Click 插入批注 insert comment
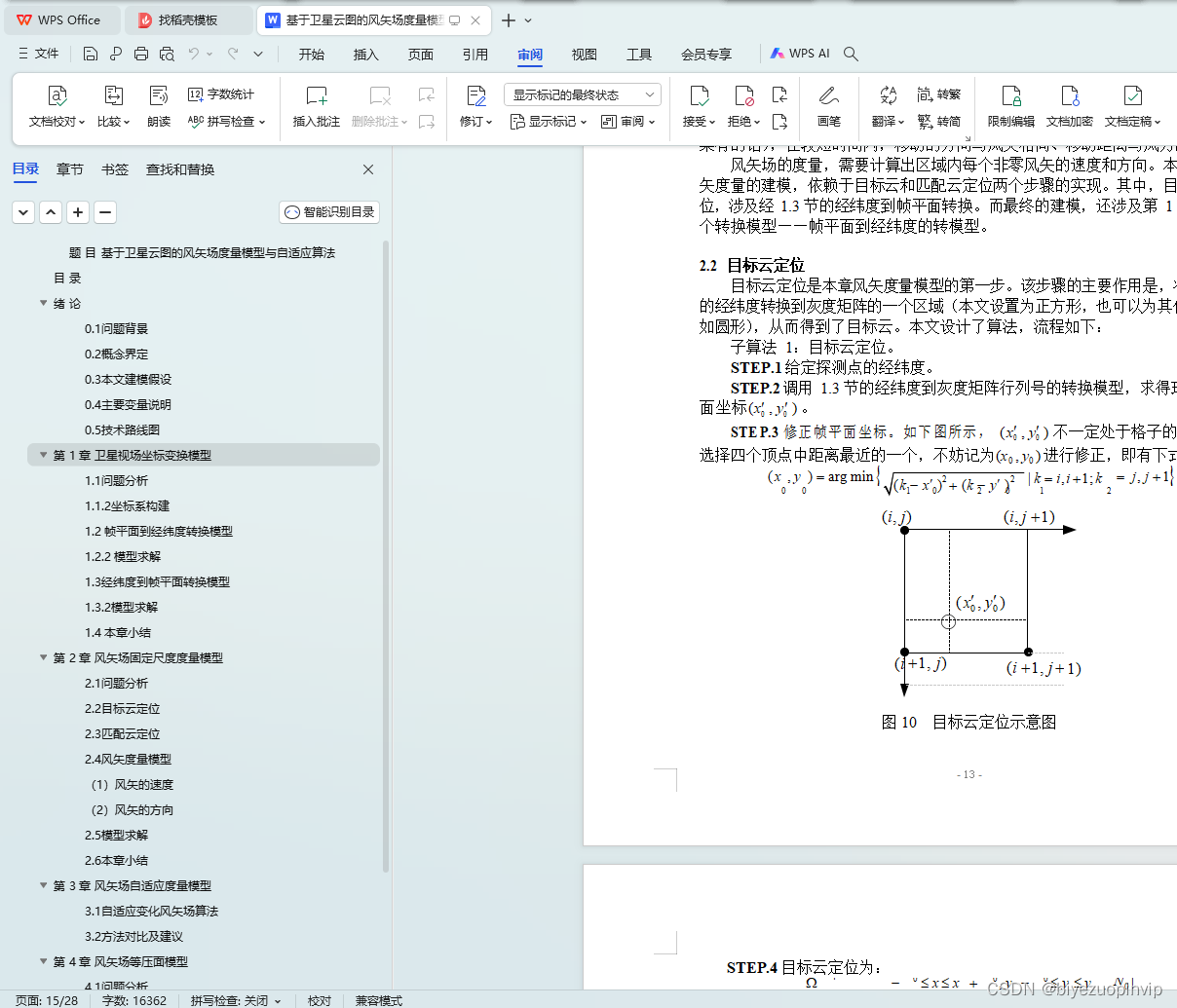Image resolution: width=1177 pixels, height=1008 pixels. pos(317,107)
